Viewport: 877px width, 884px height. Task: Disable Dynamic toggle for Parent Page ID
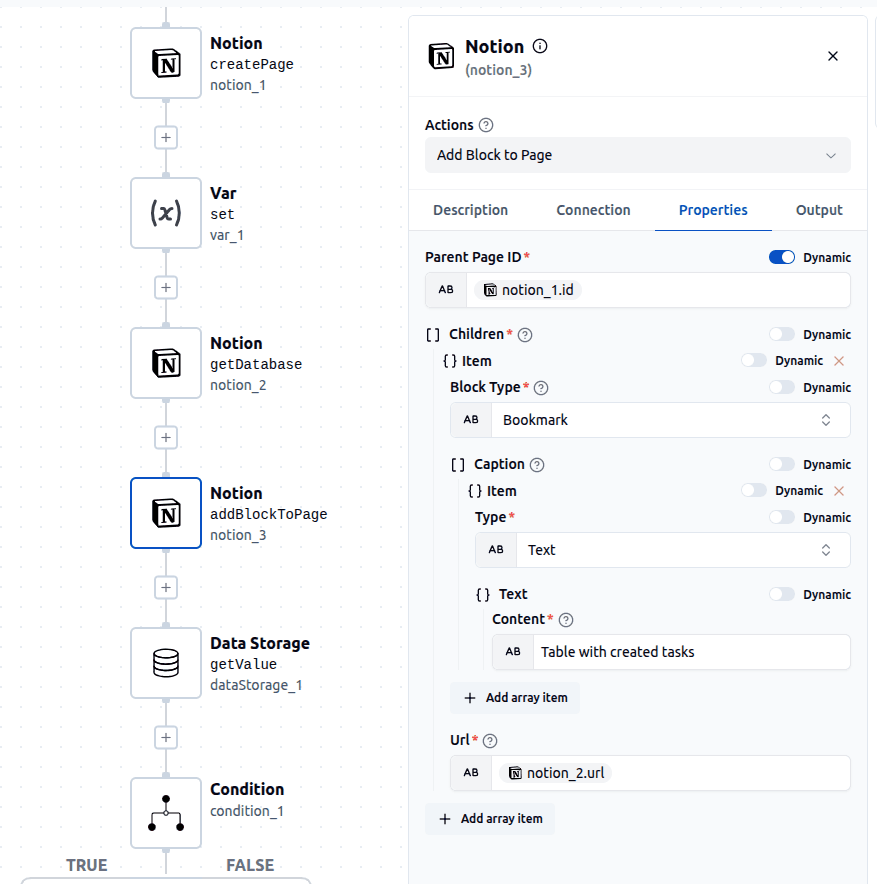[x=782, y=257]
